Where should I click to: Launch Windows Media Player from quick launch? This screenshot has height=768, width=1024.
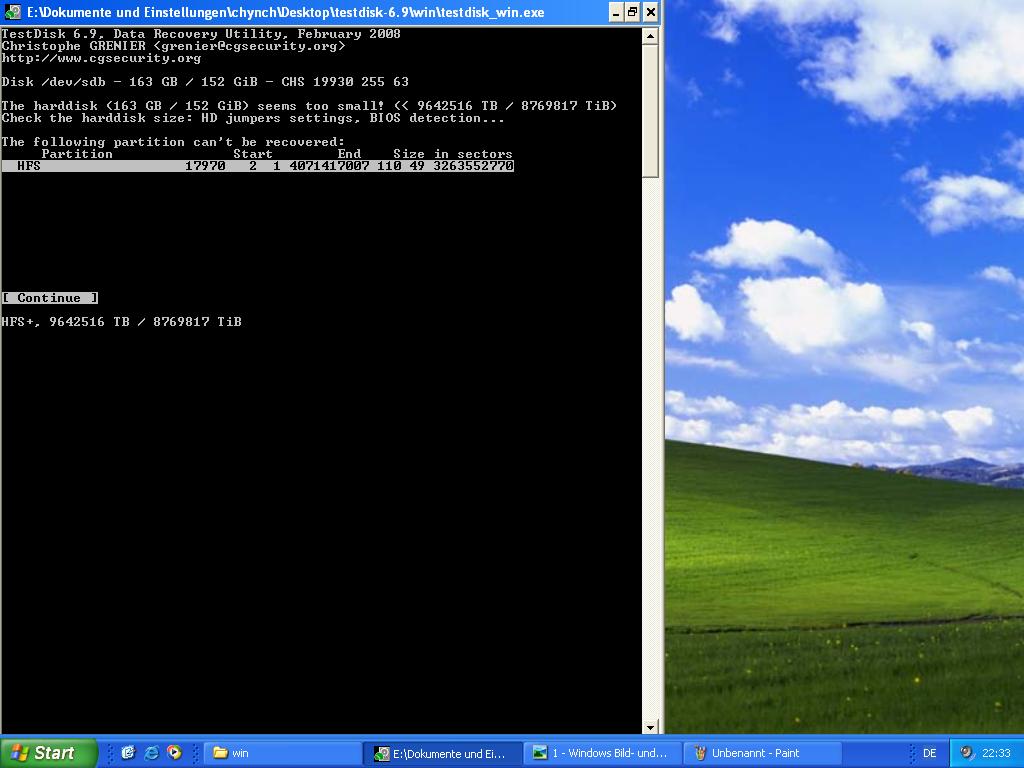174,753
